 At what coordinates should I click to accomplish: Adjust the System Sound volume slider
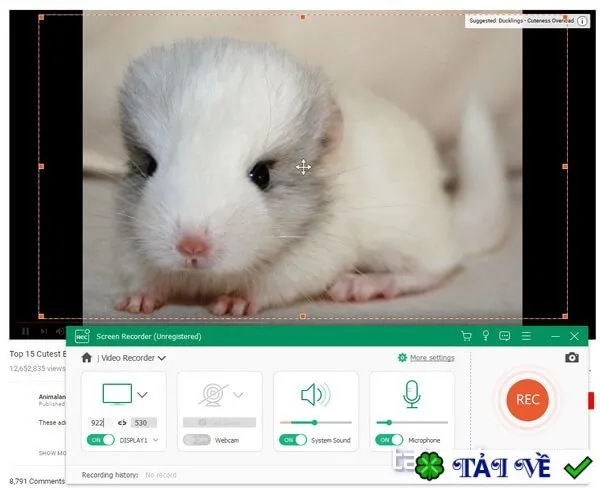pos(316,423)
